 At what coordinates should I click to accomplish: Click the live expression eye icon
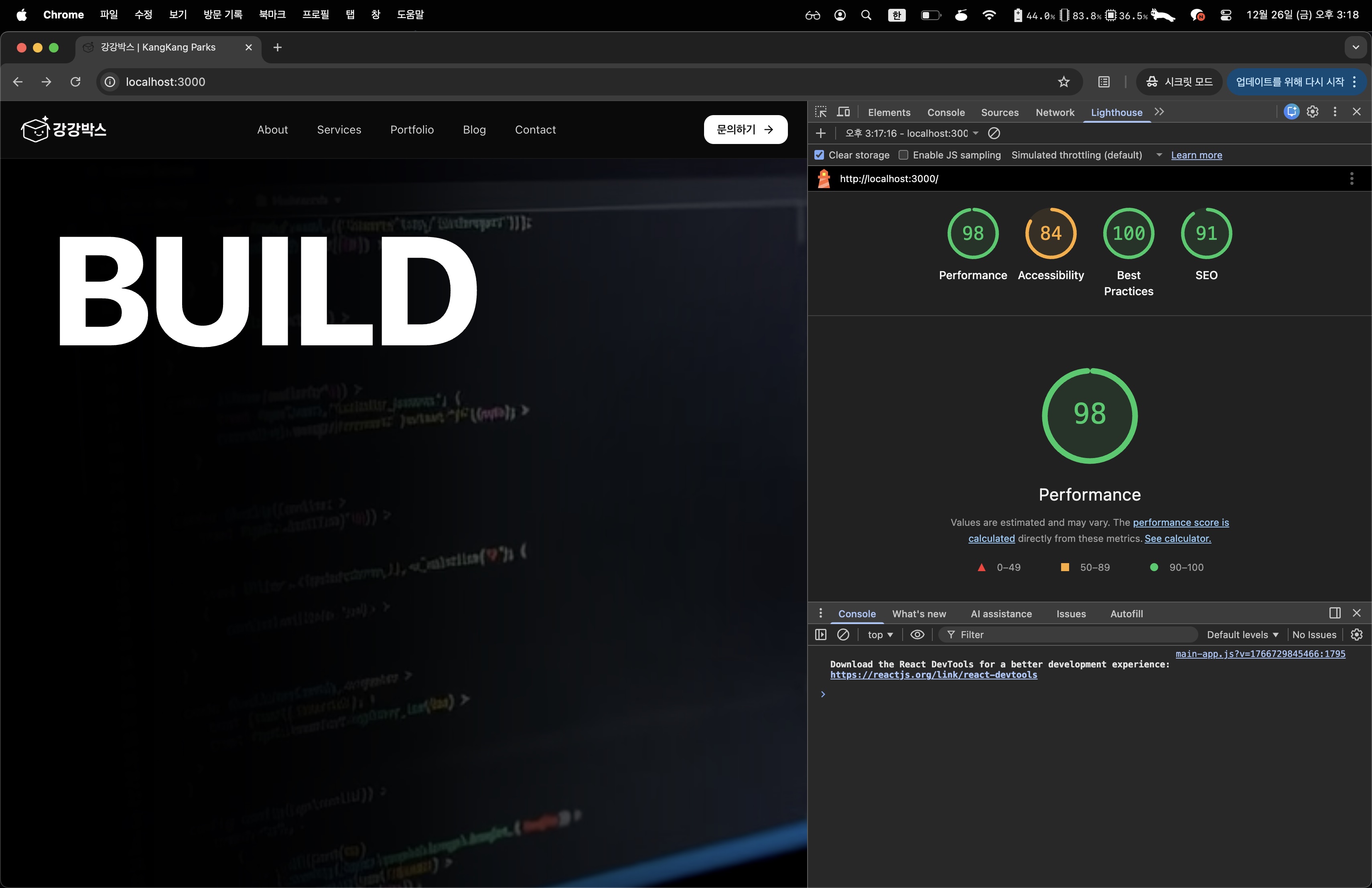(x=917, y=635)
